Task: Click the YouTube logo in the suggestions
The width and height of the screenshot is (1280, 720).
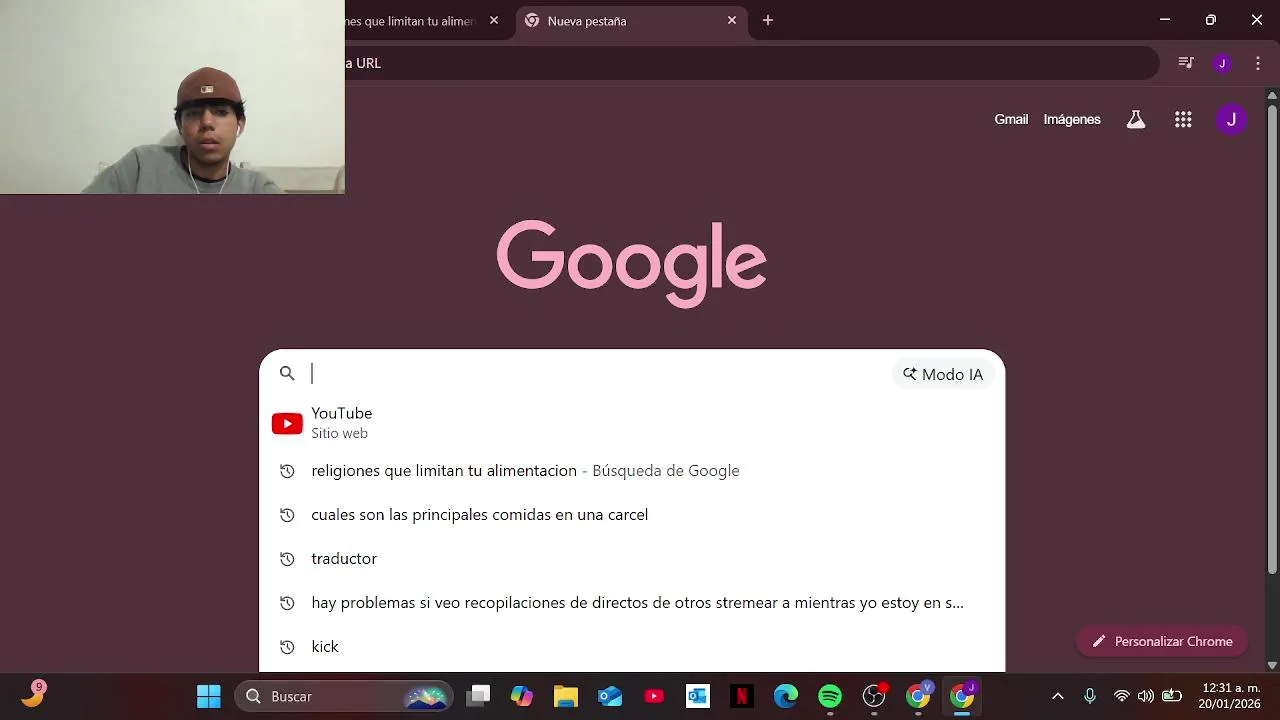Action: click(287, 424)
